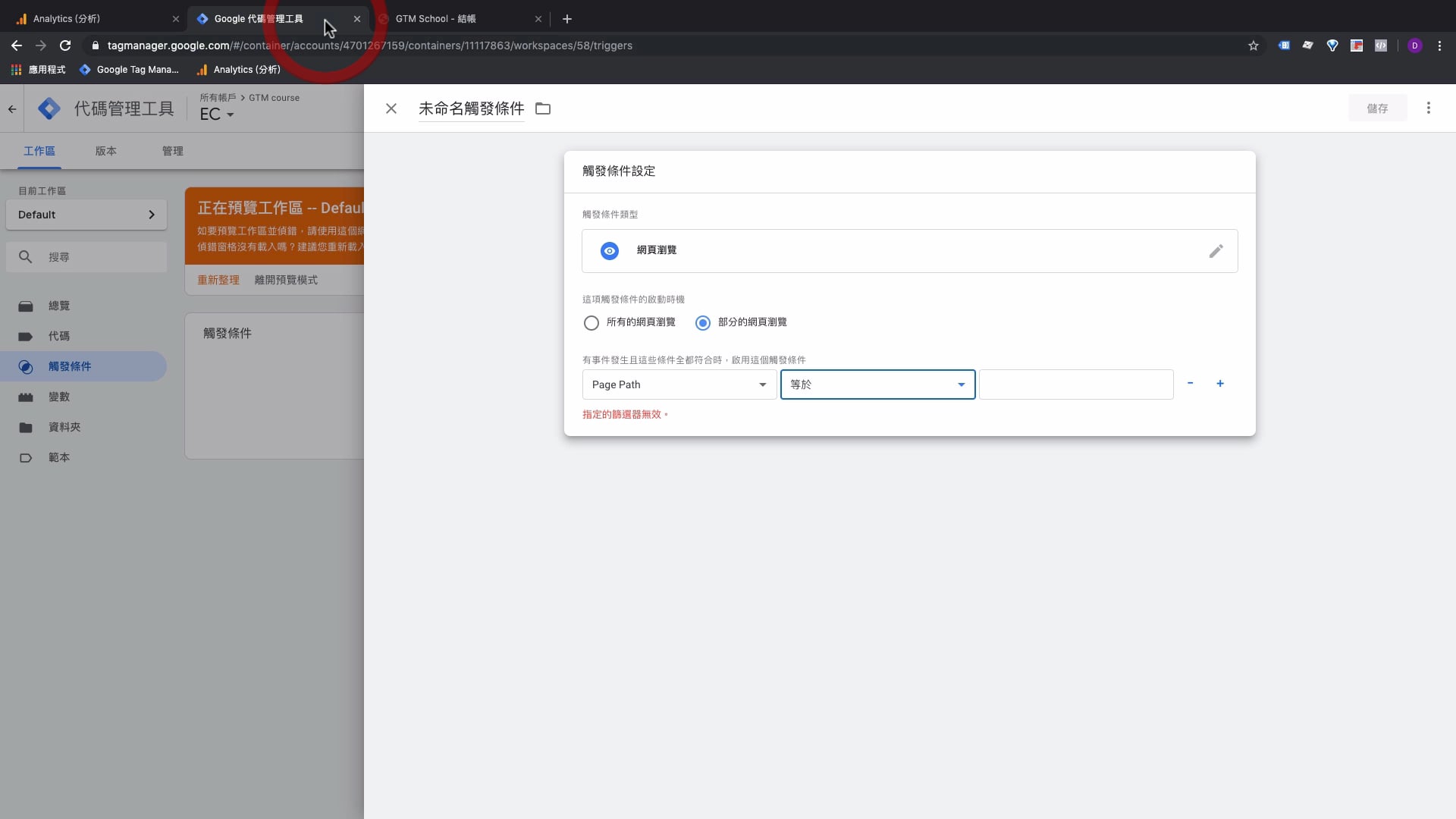Click the plus icon to add condition
This screenshot has width=1456, height=819.
(x=1220, y=384)
